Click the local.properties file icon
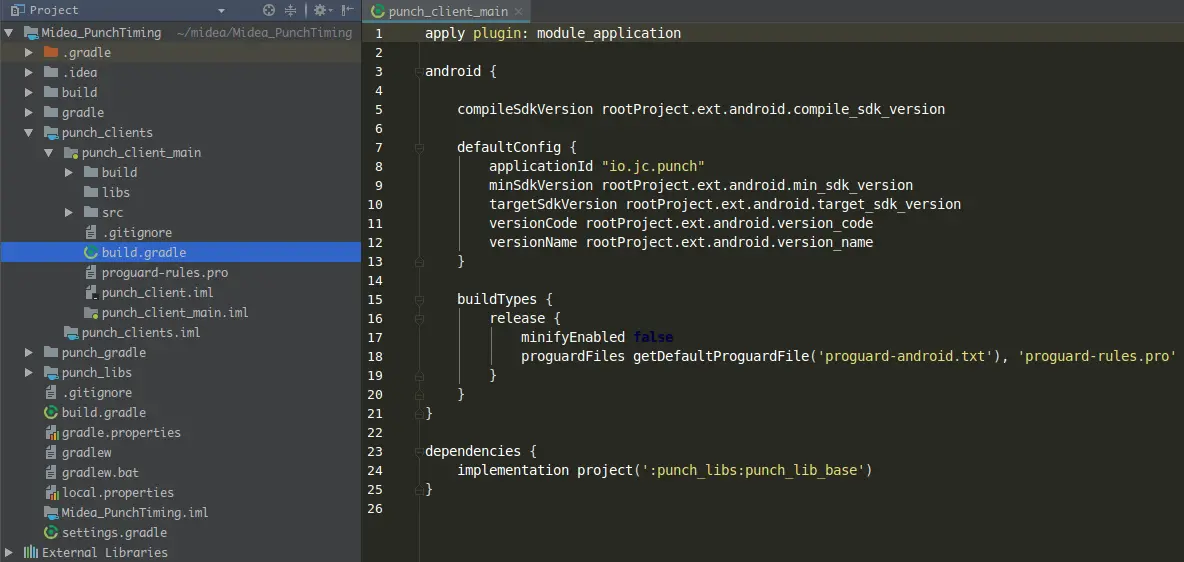The width and height of the screenshot is (1184, 562). click(51, 493)
